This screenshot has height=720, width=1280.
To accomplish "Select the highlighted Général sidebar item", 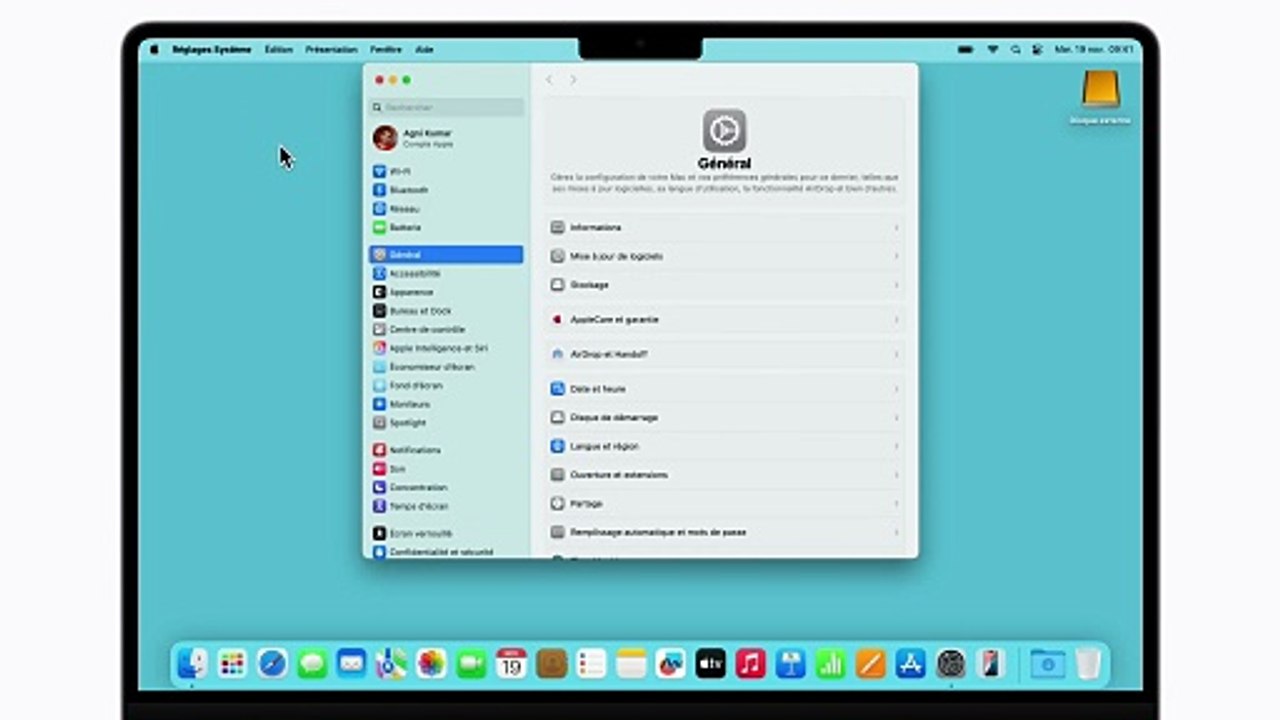I will pos(445,255).
